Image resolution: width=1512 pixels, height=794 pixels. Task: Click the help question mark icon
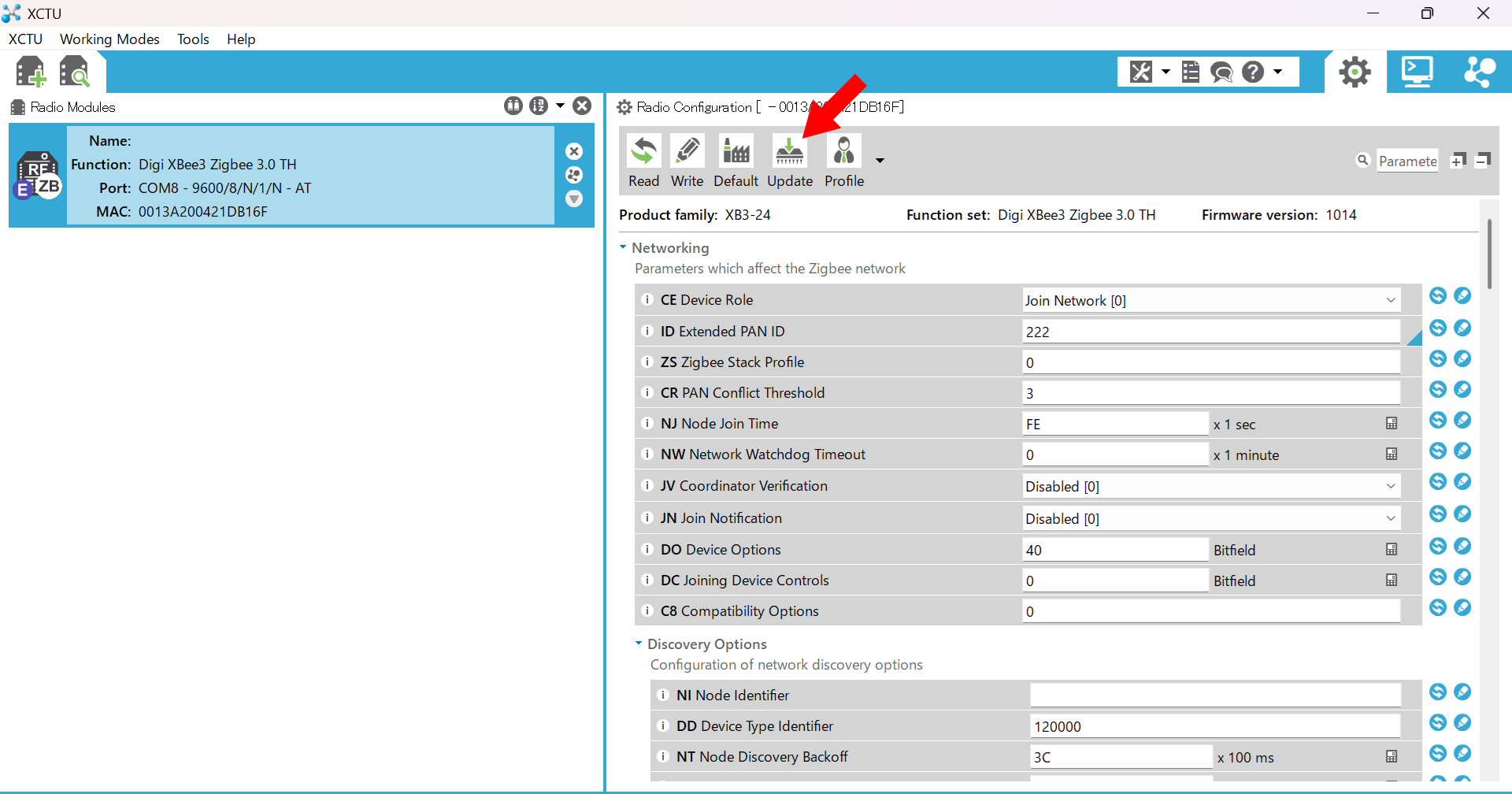[x=1253, y=72]
